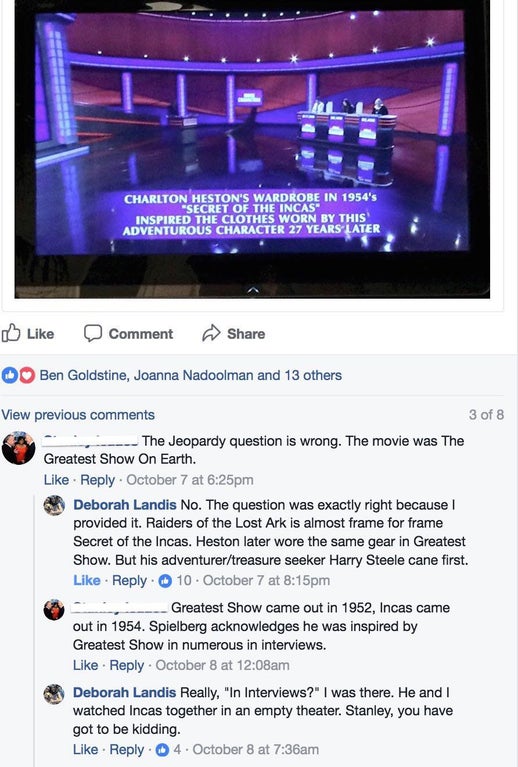Toggle Like on the October 7 at 8:15pm reply
518x767 pixels.
tap(87, 581)
